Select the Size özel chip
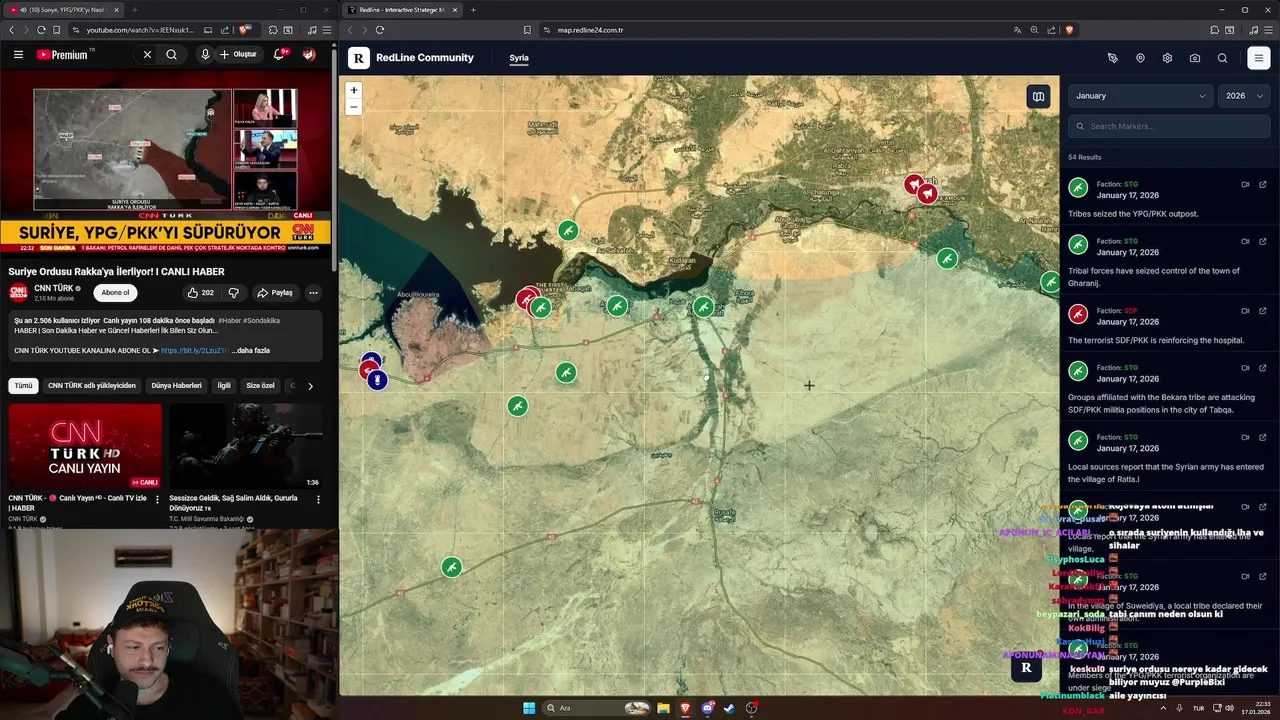The width and height of the screenshot is (1280, 720). [260, 385]
